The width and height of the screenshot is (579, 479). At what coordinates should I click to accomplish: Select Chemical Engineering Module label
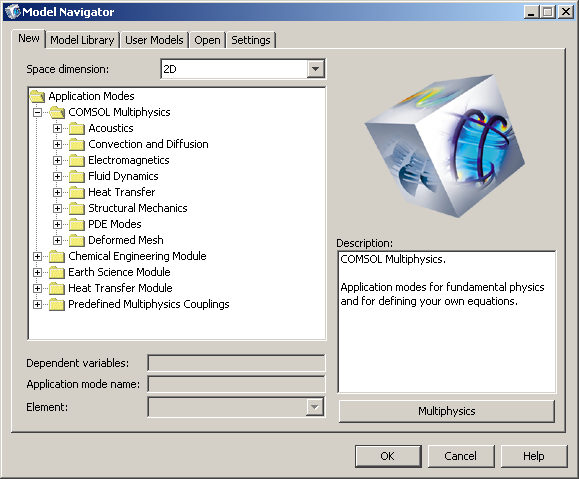(x=137, y=256)
